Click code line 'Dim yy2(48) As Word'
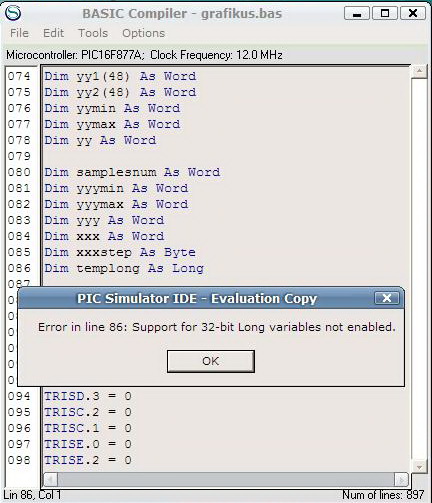Image resolution: width=432 pixels, height=503 pixels. coord(120,92)
